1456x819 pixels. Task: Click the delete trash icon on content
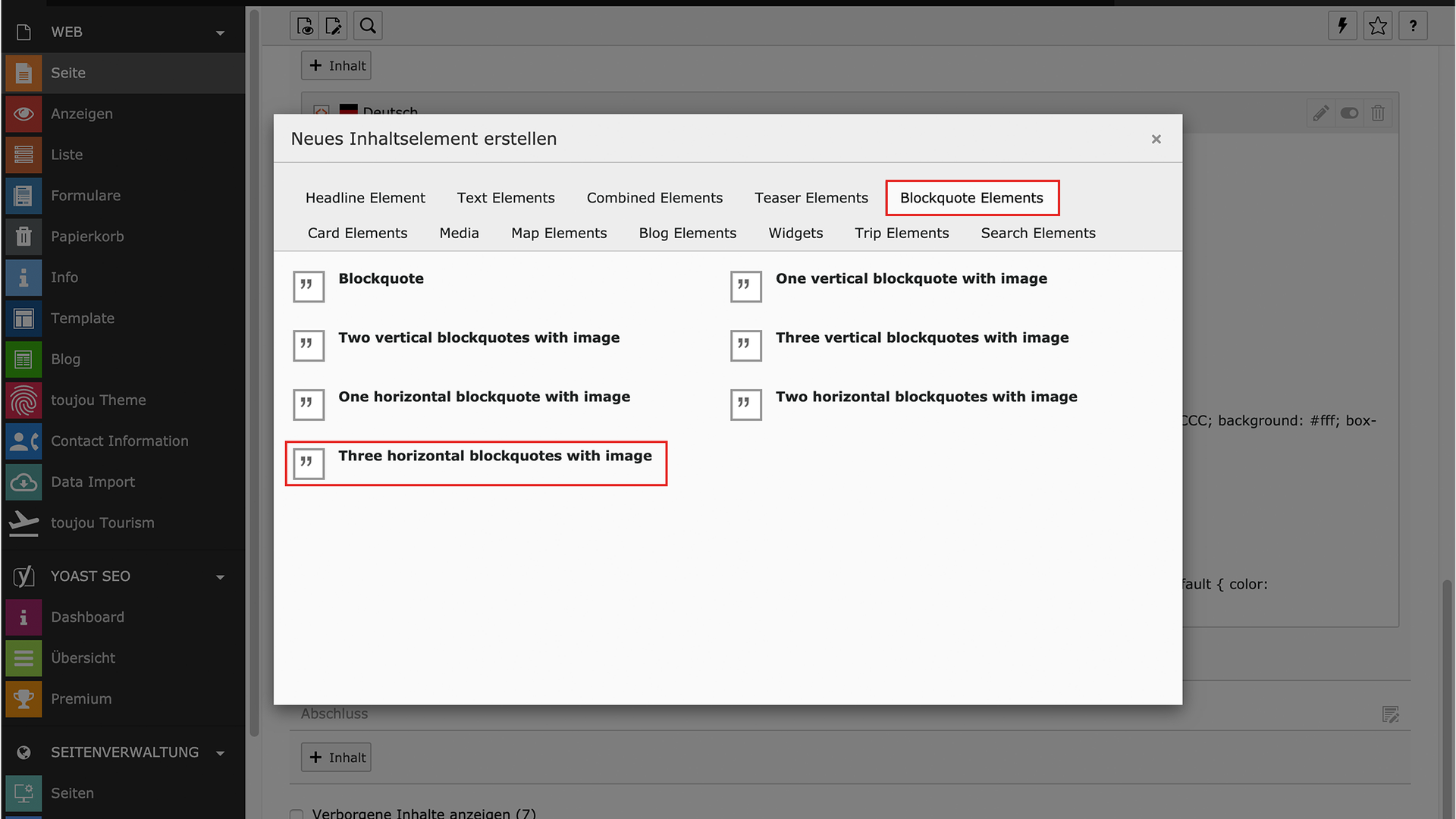click(1378, 114)
